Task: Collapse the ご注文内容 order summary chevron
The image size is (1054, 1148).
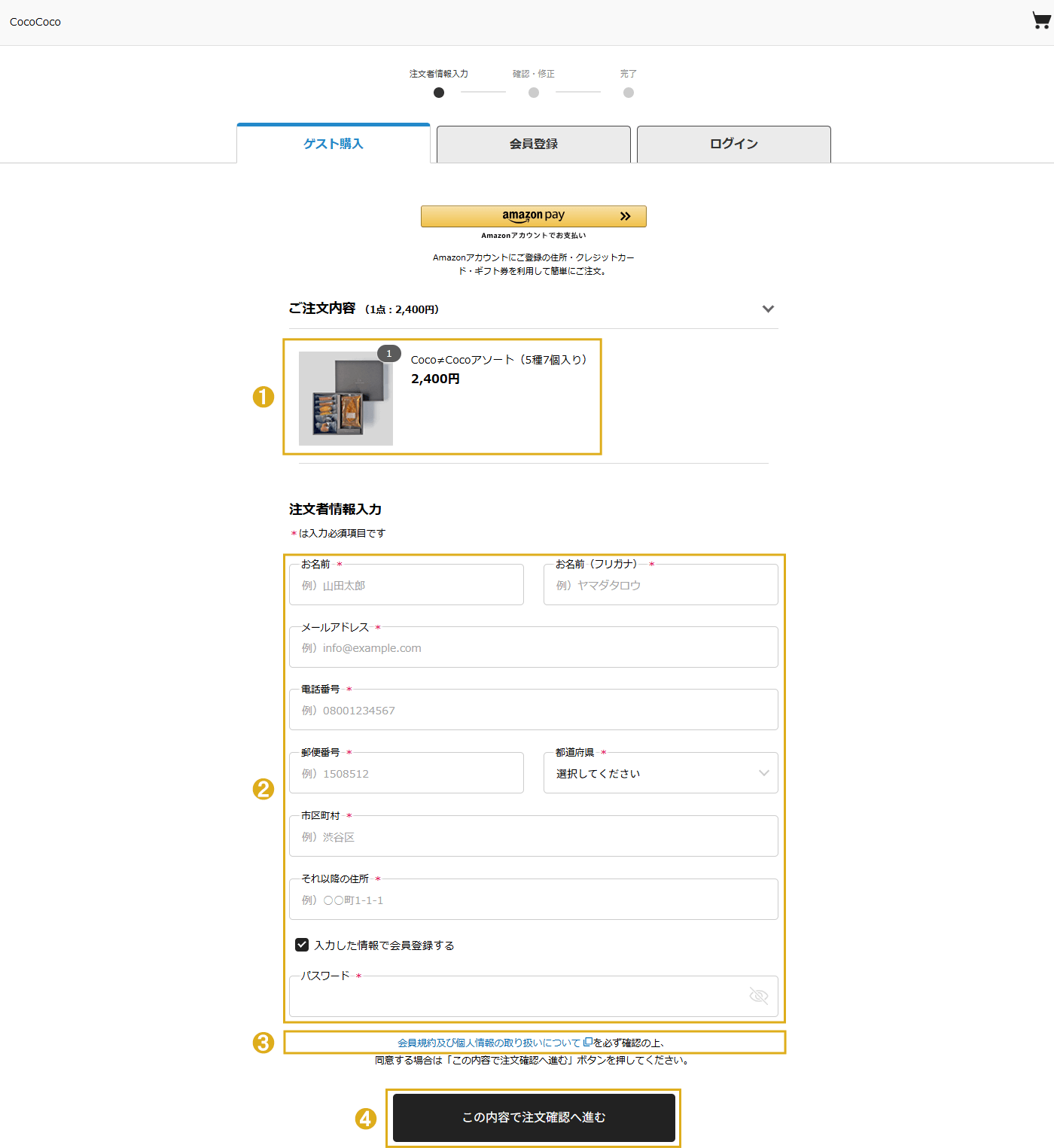Action: tap(768, 309)
